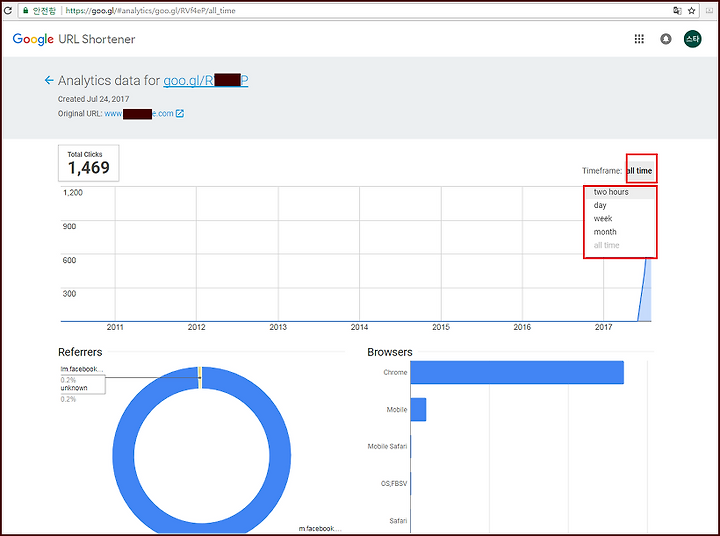Click the browser address bar URL
720x536 pixels.
click(151, 11)
